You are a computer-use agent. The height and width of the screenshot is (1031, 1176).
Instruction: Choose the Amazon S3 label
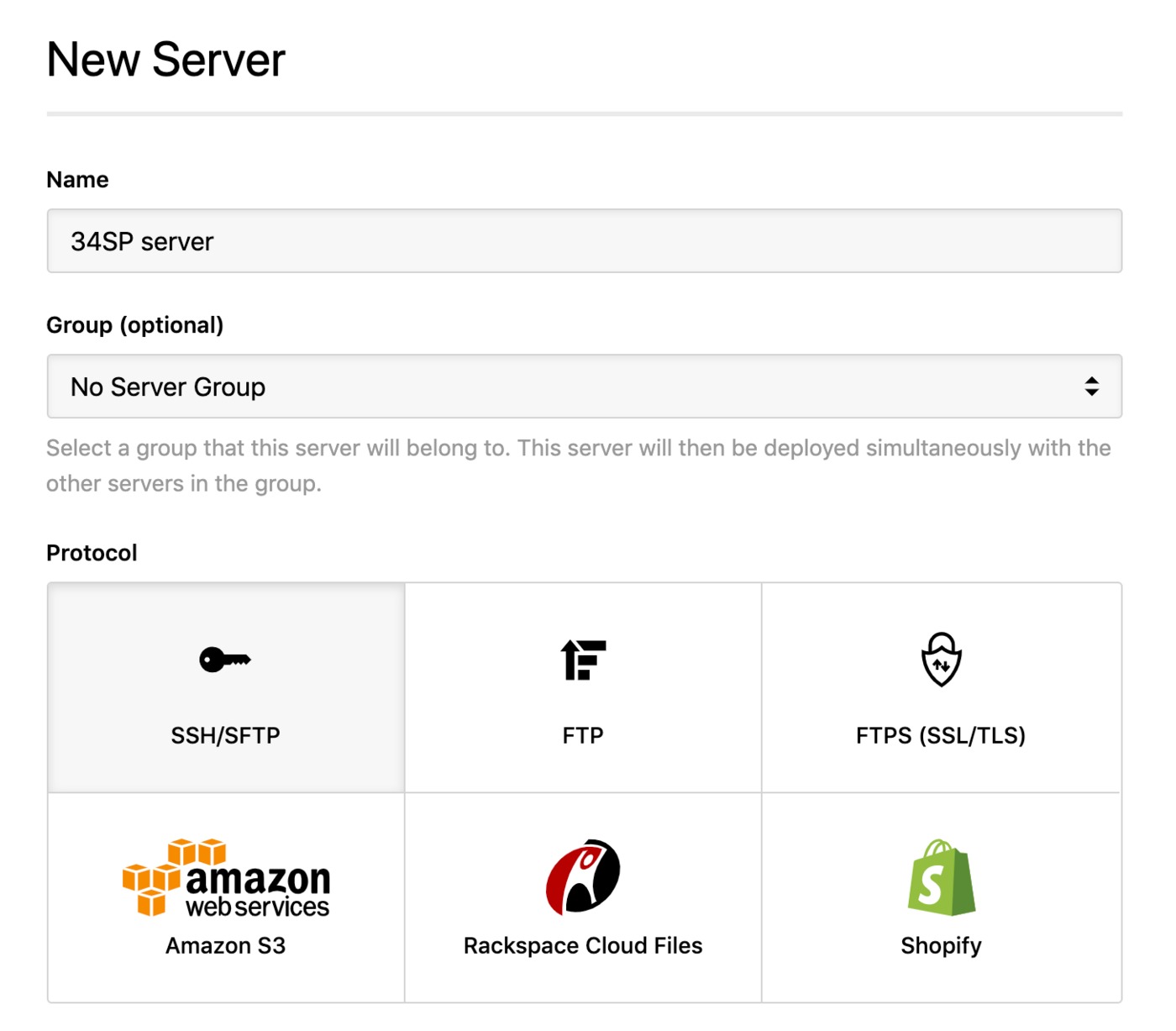225,945
